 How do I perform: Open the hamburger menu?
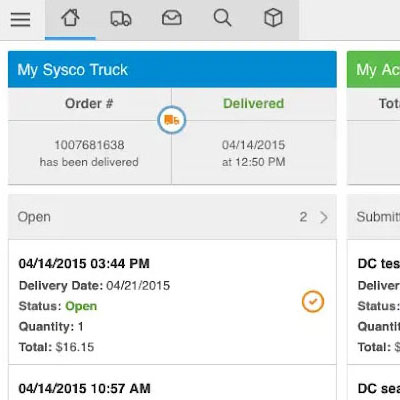coord(20,20)
